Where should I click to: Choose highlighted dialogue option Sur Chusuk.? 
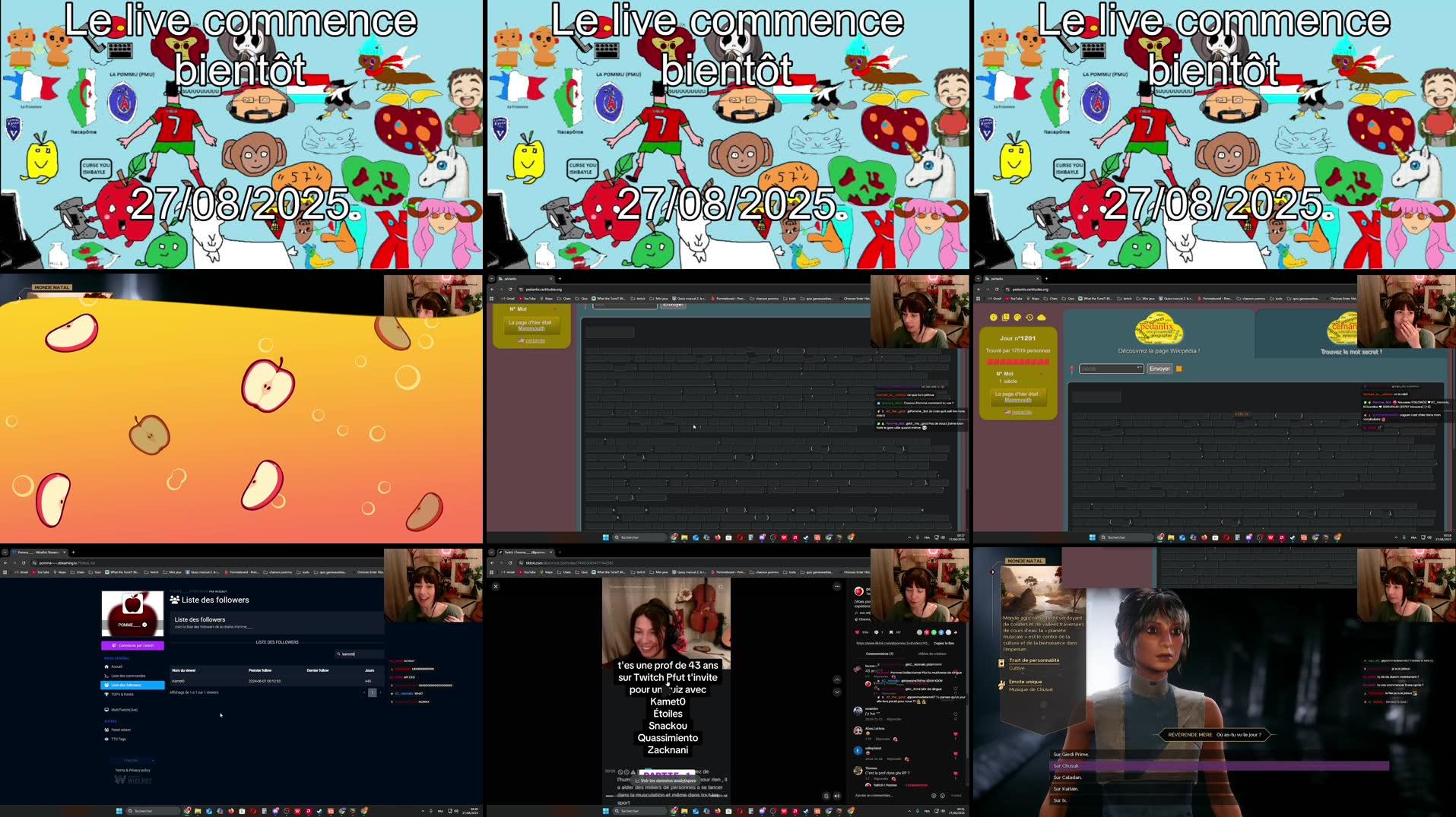pos(1219,766)
